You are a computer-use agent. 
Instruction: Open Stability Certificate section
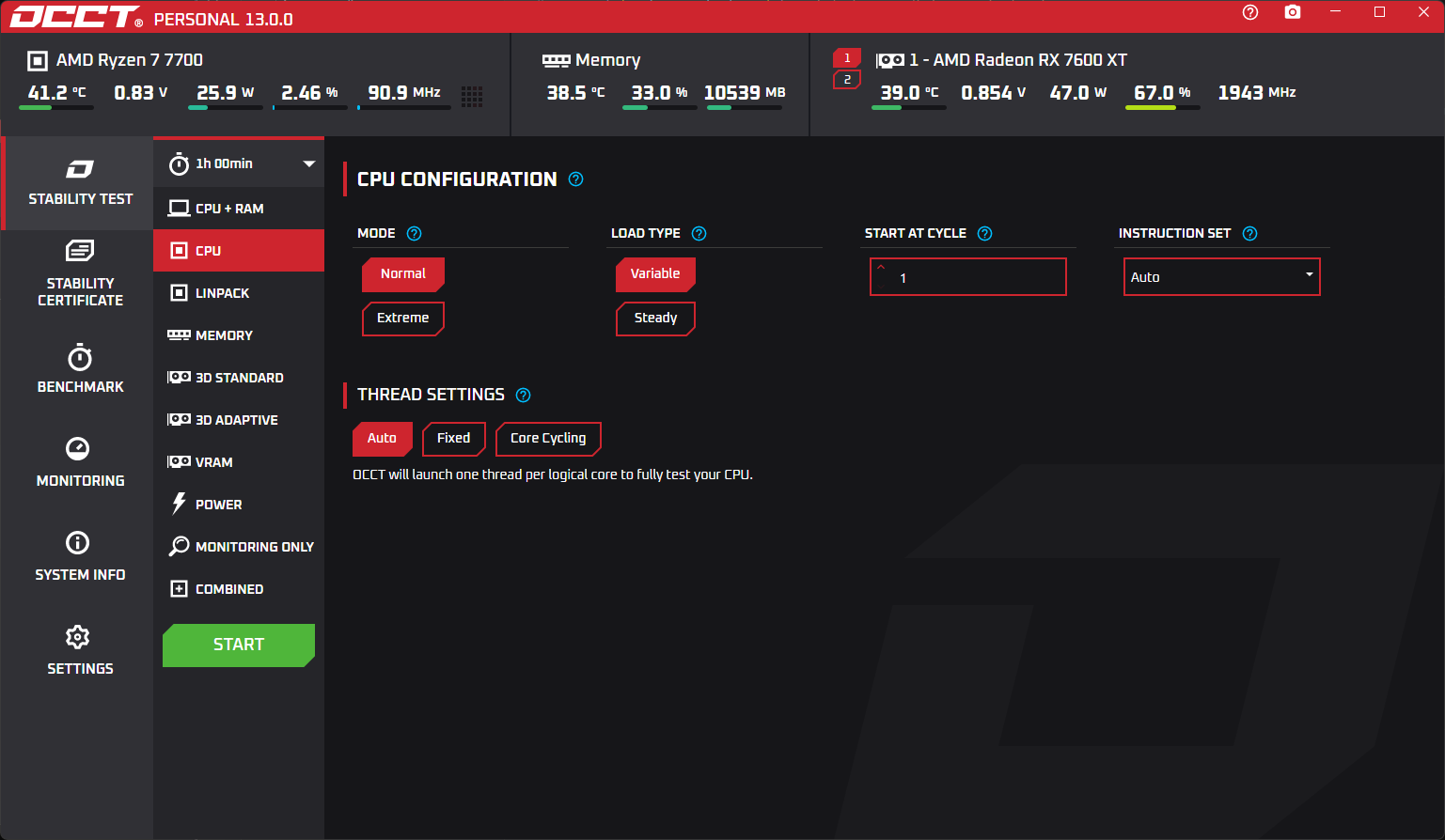point(80,273)
